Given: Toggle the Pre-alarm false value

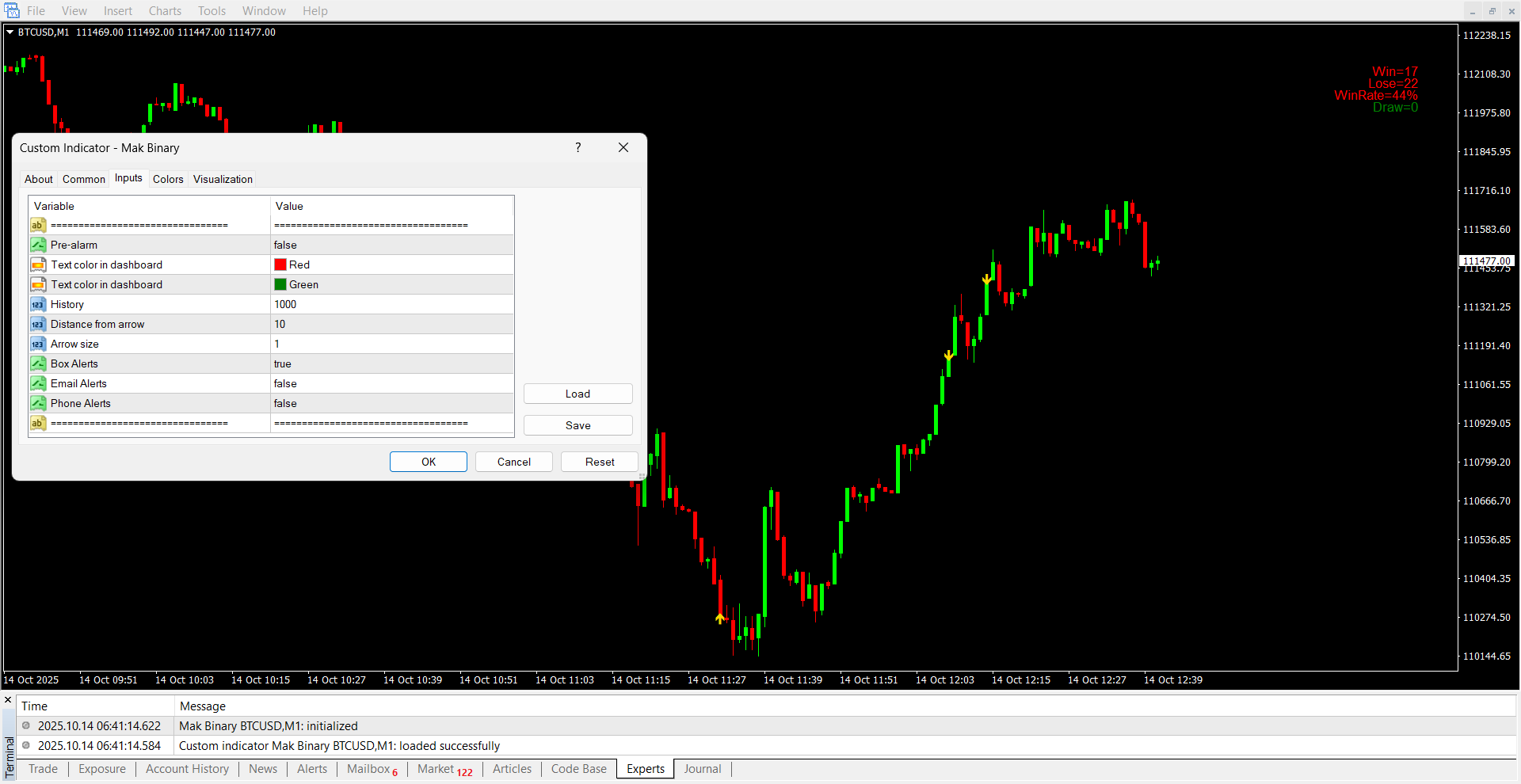Looking at the screenshot, I should pyautogui.click(x=391, y=245).
